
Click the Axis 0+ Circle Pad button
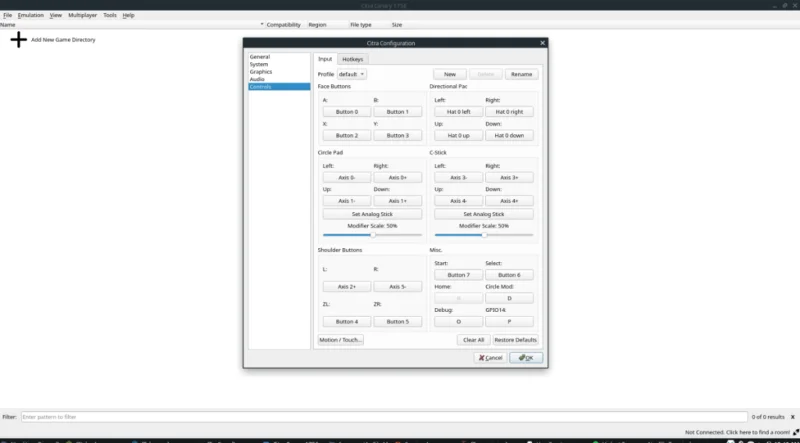tap(397, 178)
